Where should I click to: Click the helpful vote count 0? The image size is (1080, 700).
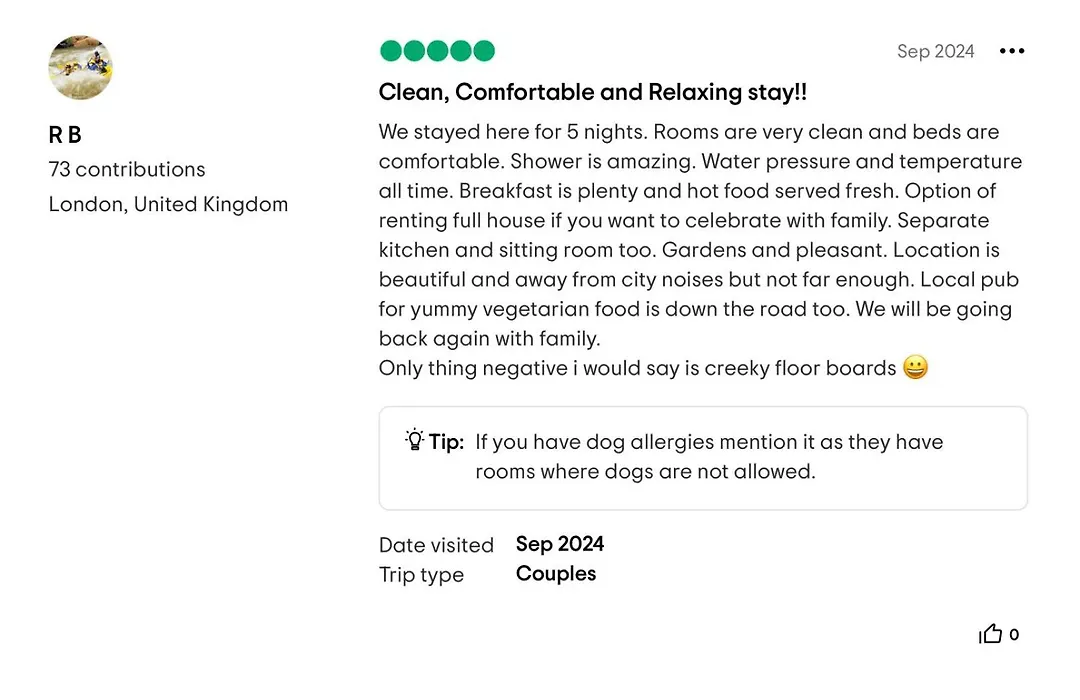(1014, 634)
